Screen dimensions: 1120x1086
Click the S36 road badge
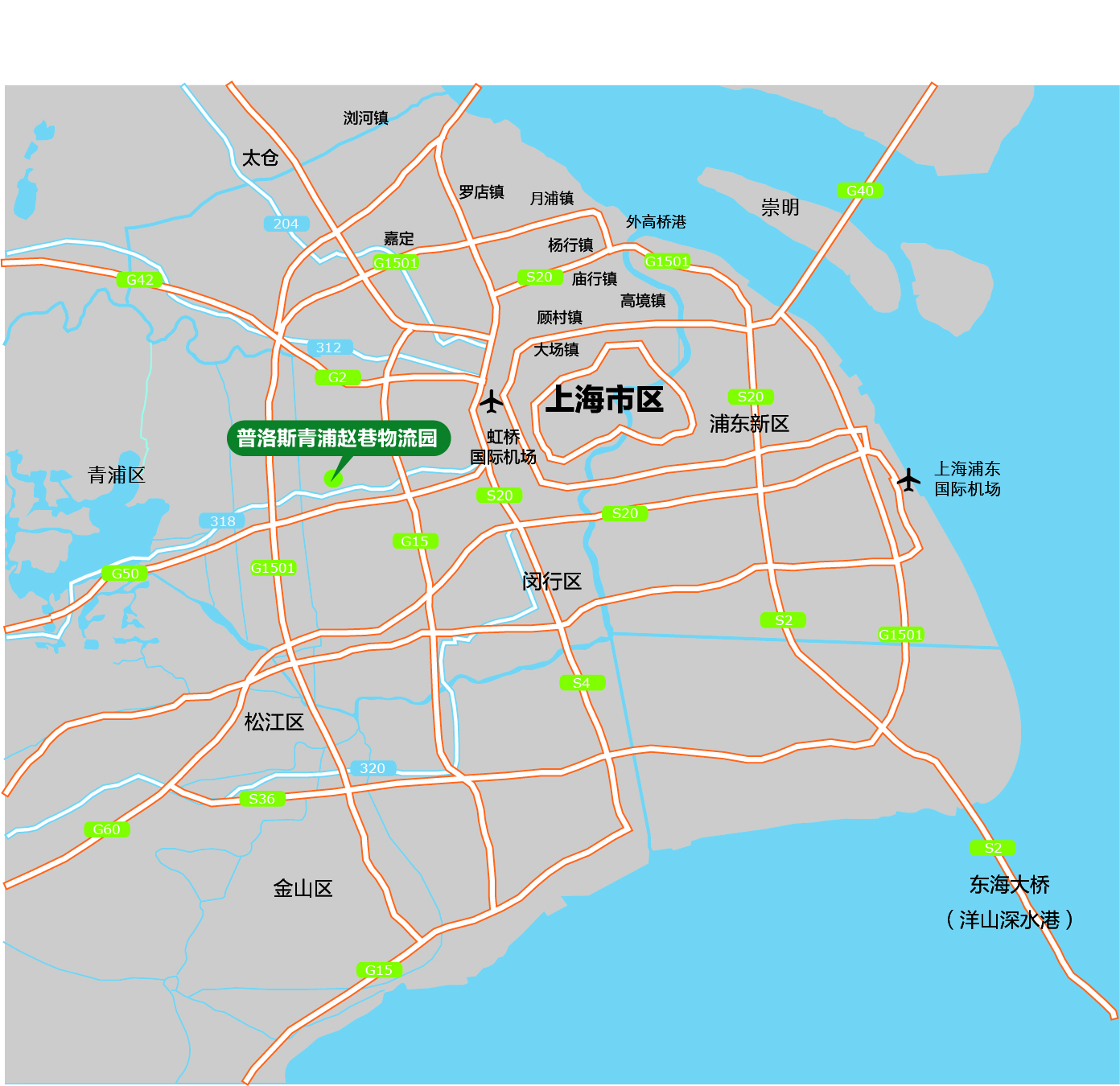[x=261, y=799]
